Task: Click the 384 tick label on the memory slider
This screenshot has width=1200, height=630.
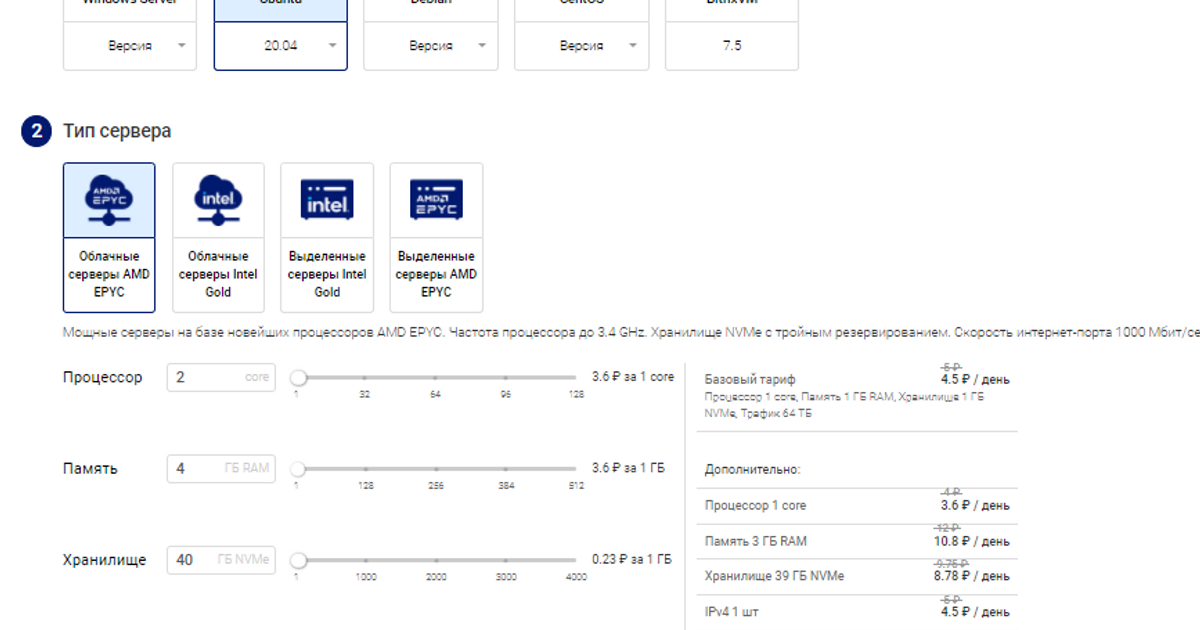Action: (x=506, y=486)
